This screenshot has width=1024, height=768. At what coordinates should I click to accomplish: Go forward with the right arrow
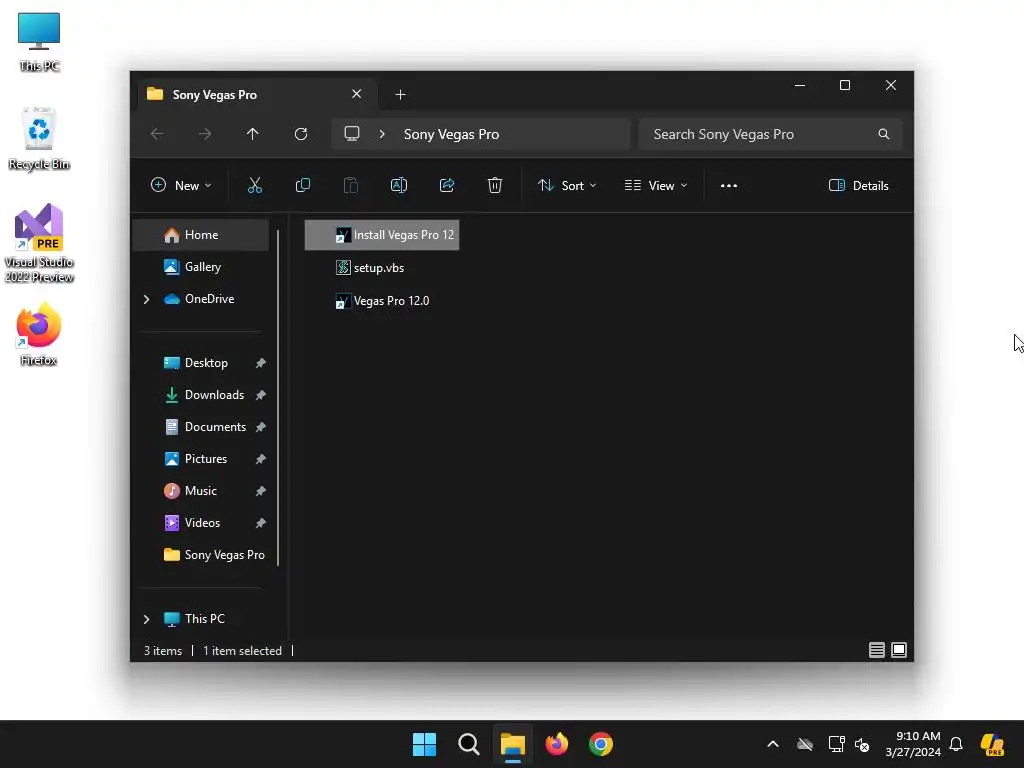[205, 134]
